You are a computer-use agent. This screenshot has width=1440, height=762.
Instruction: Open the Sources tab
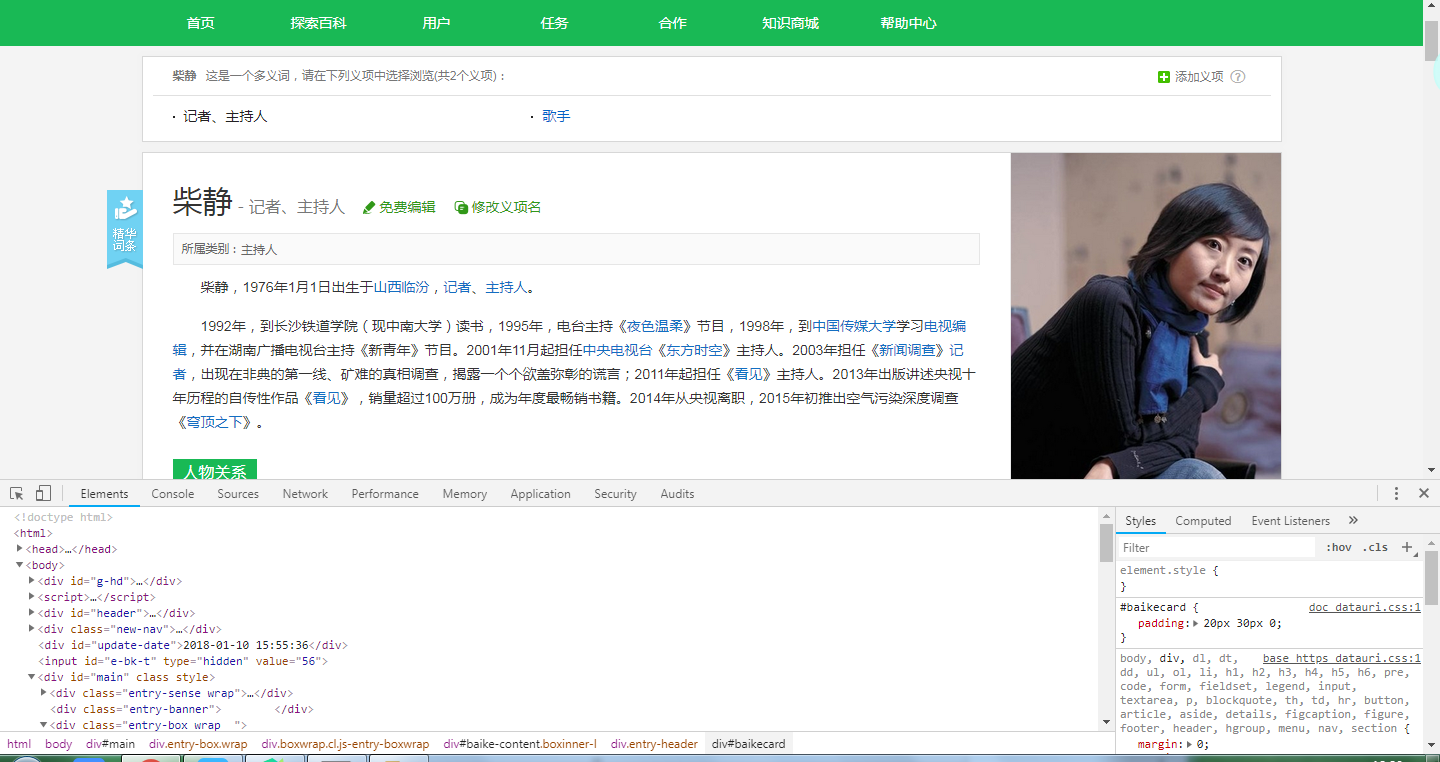click(x=238, y=494)
